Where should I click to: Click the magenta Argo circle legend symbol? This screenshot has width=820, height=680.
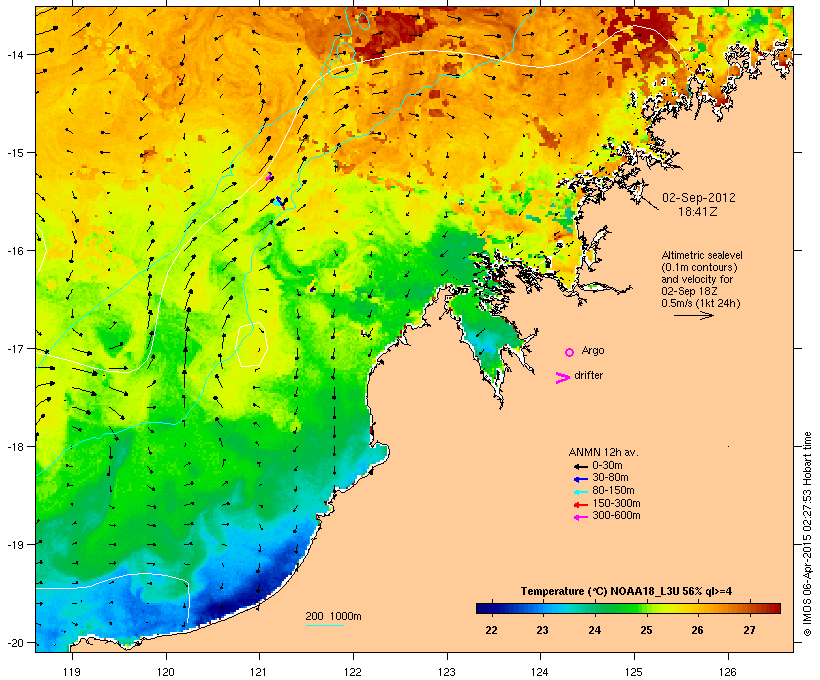coord(570,352)
